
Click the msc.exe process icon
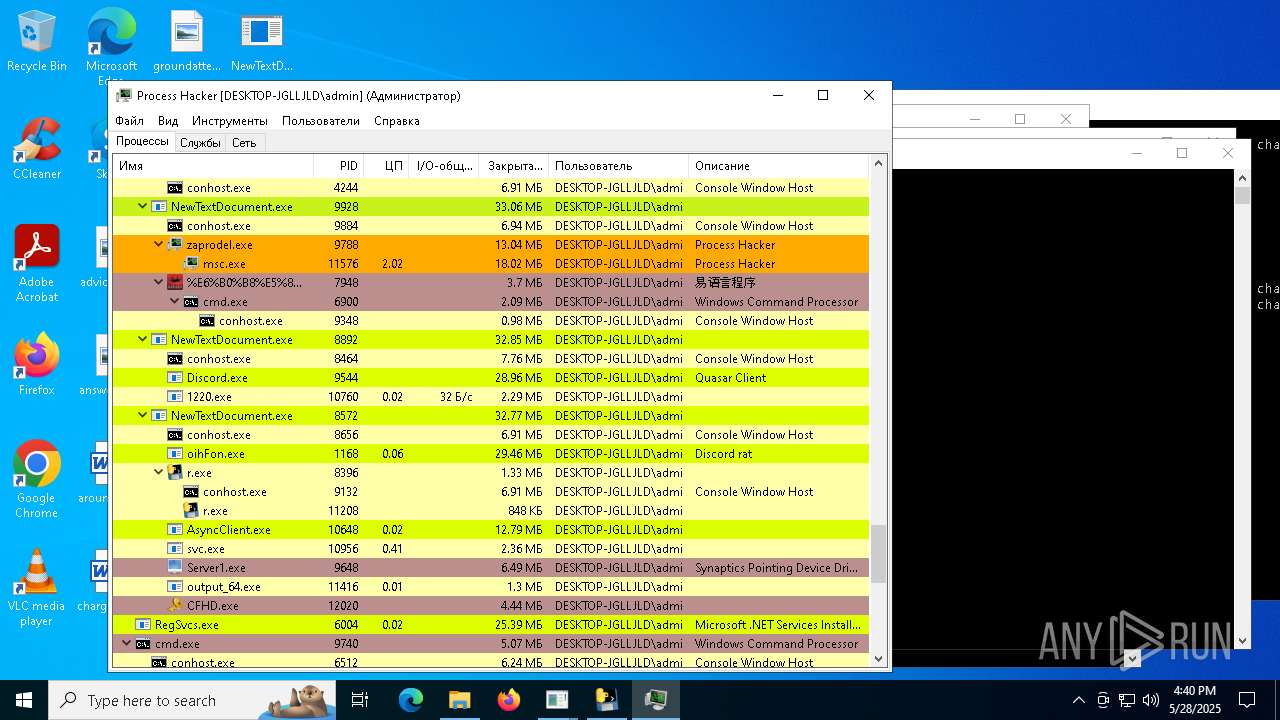pos(191,263)
